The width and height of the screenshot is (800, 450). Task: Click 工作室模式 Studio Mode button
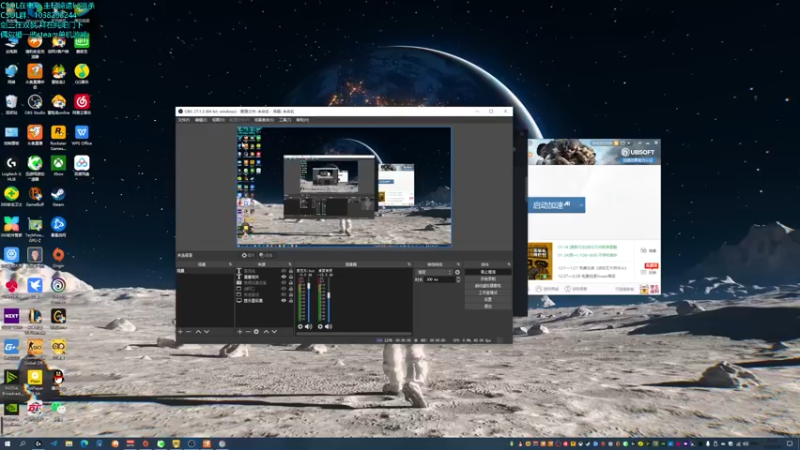click(x=488, y=293)
